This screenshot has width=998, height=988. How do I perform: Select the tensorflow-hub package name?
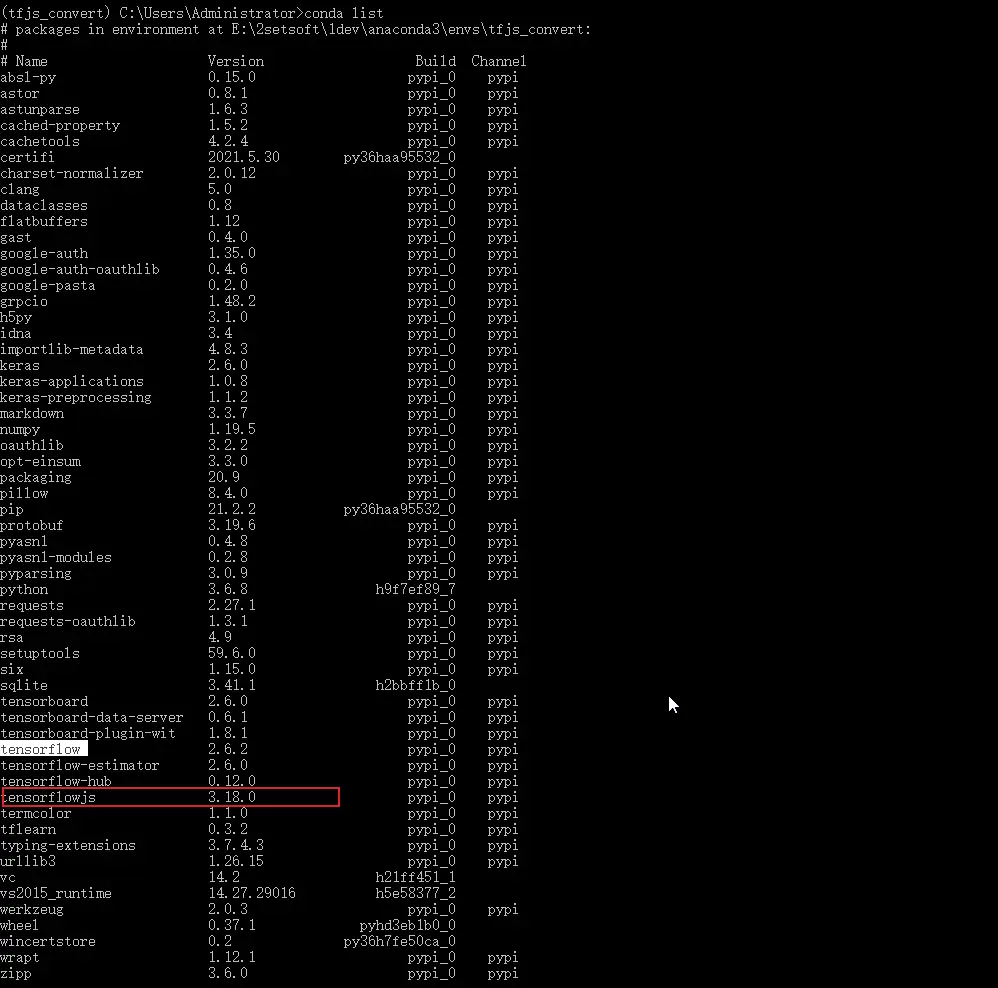[x=56, y=782]
